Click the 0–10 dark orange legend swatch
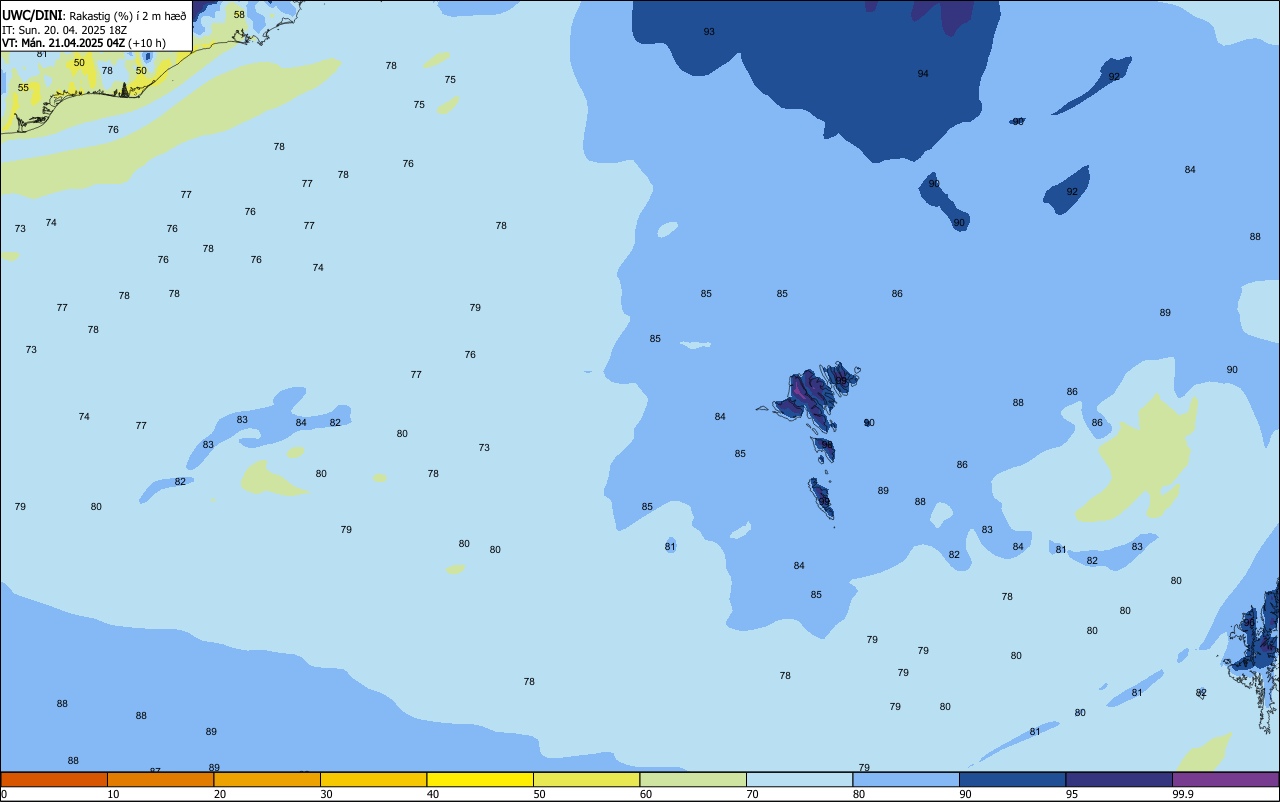 coord(54,779)
